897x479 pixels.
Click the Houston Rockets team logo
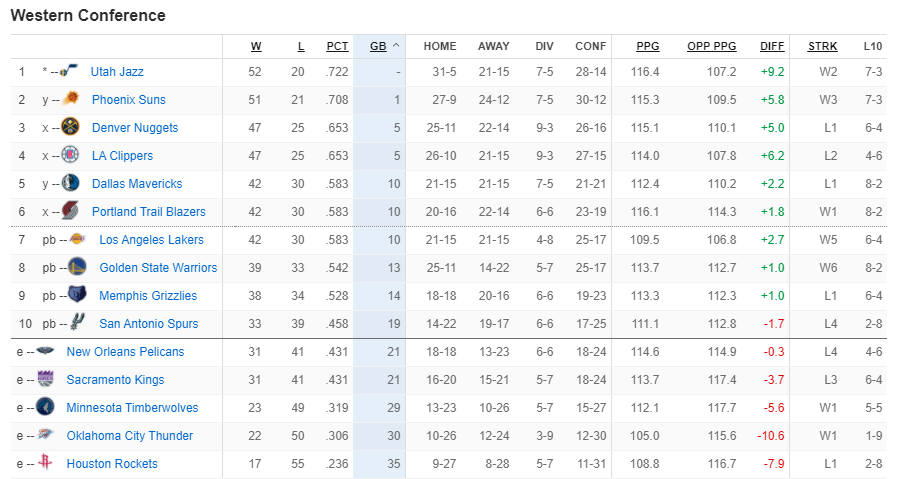coord(45,462)
